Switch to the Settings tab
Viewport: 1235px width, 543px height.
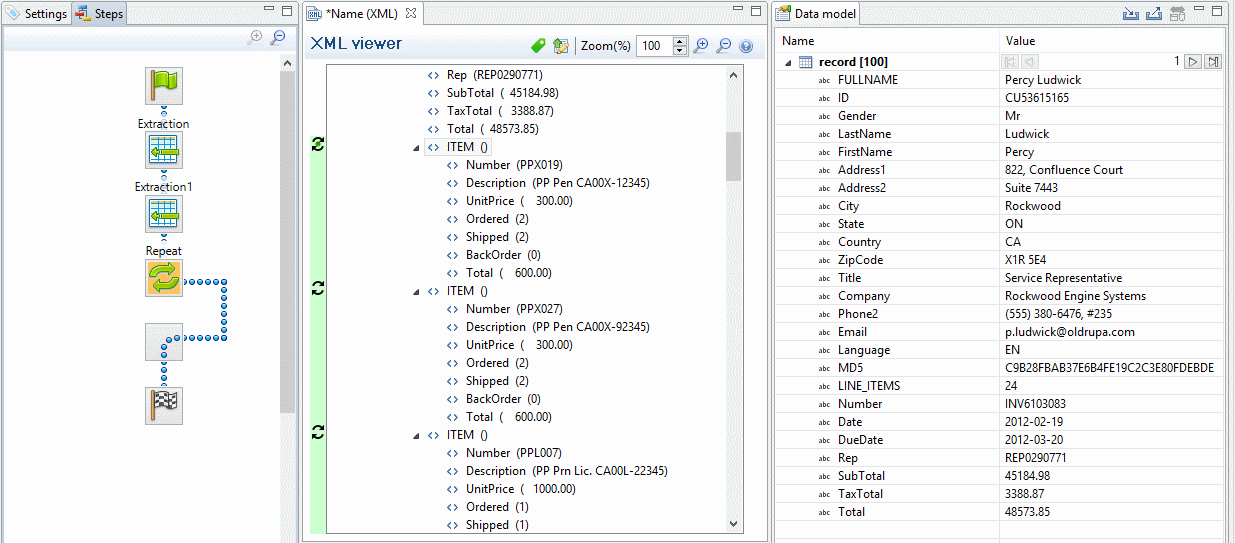point(37,14)
